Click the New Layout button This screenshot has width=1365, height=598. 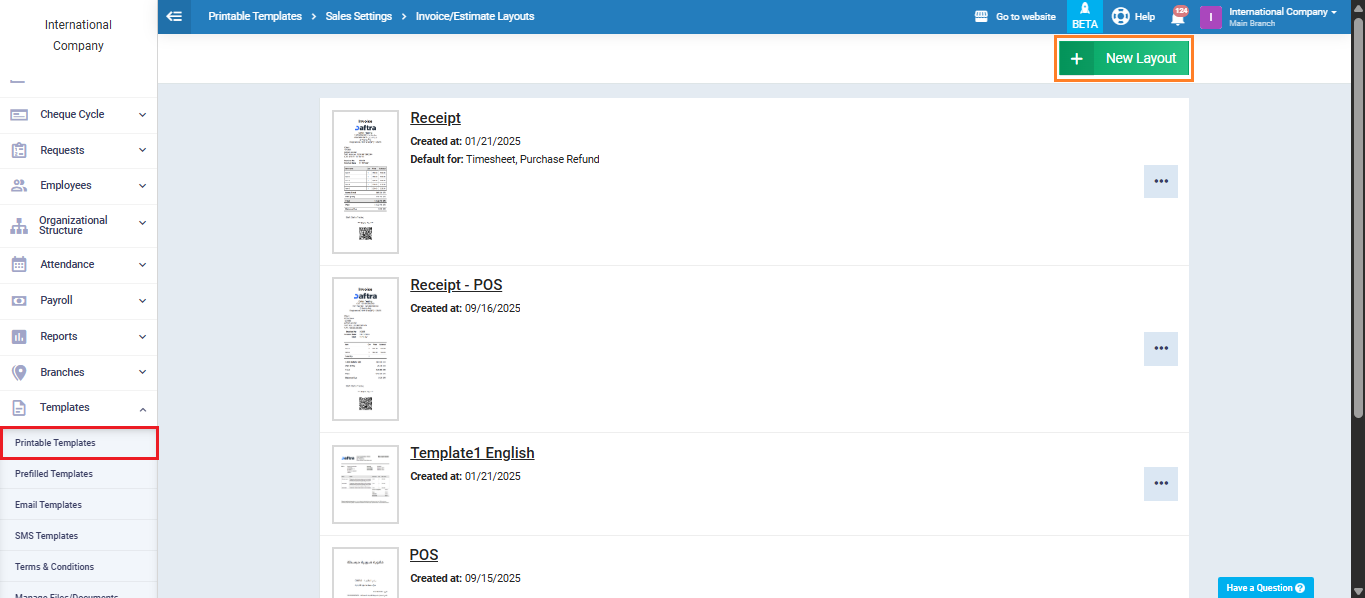pos(1124,59)
